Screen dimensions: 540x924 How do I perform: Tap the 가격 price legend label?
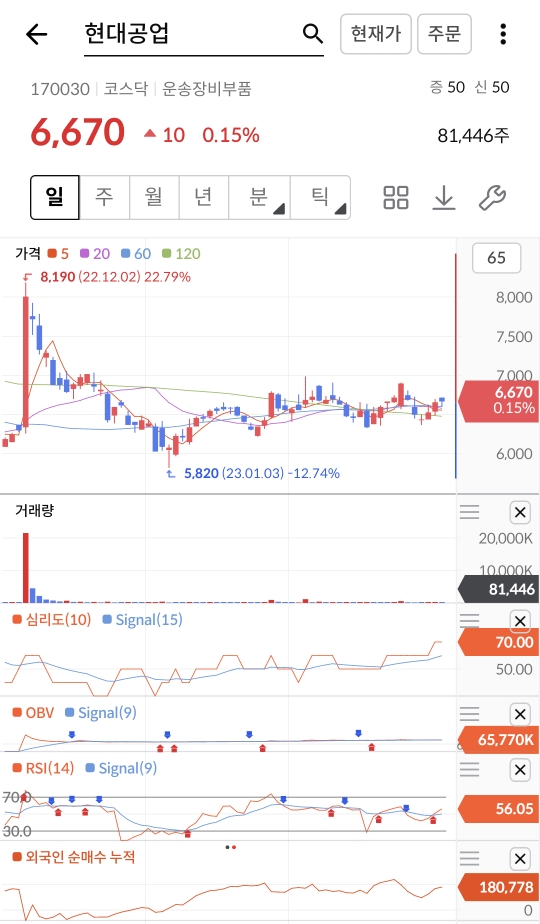pos(27,253)
